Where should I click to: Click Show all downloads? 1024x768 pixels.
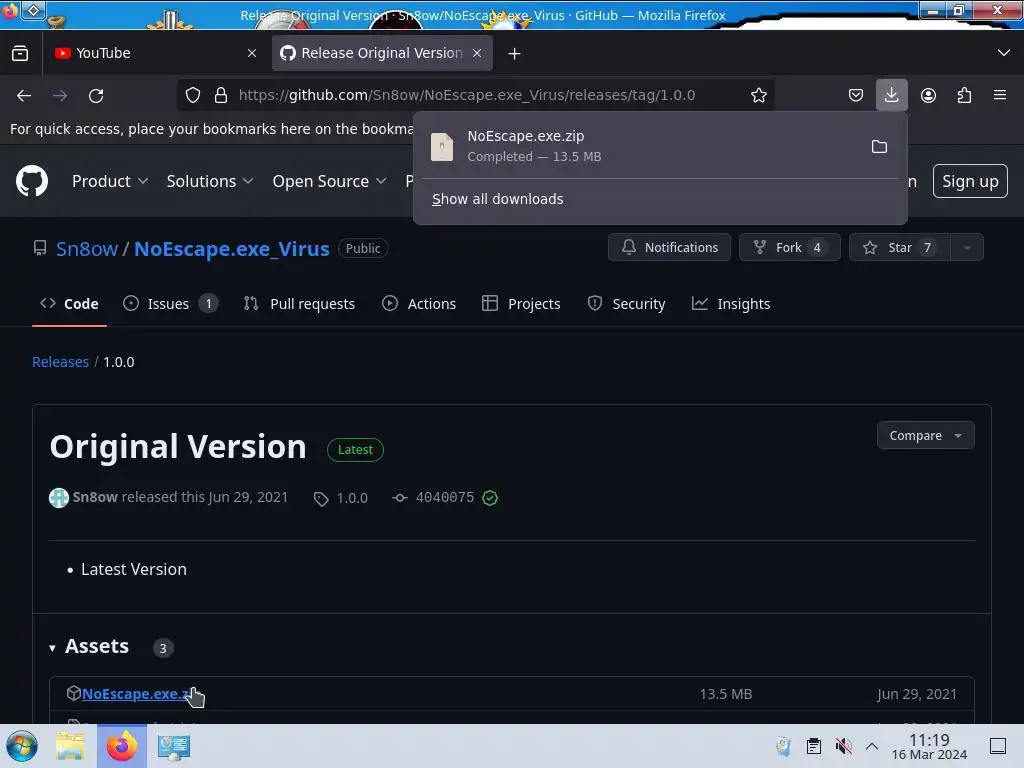pos(498,199)
